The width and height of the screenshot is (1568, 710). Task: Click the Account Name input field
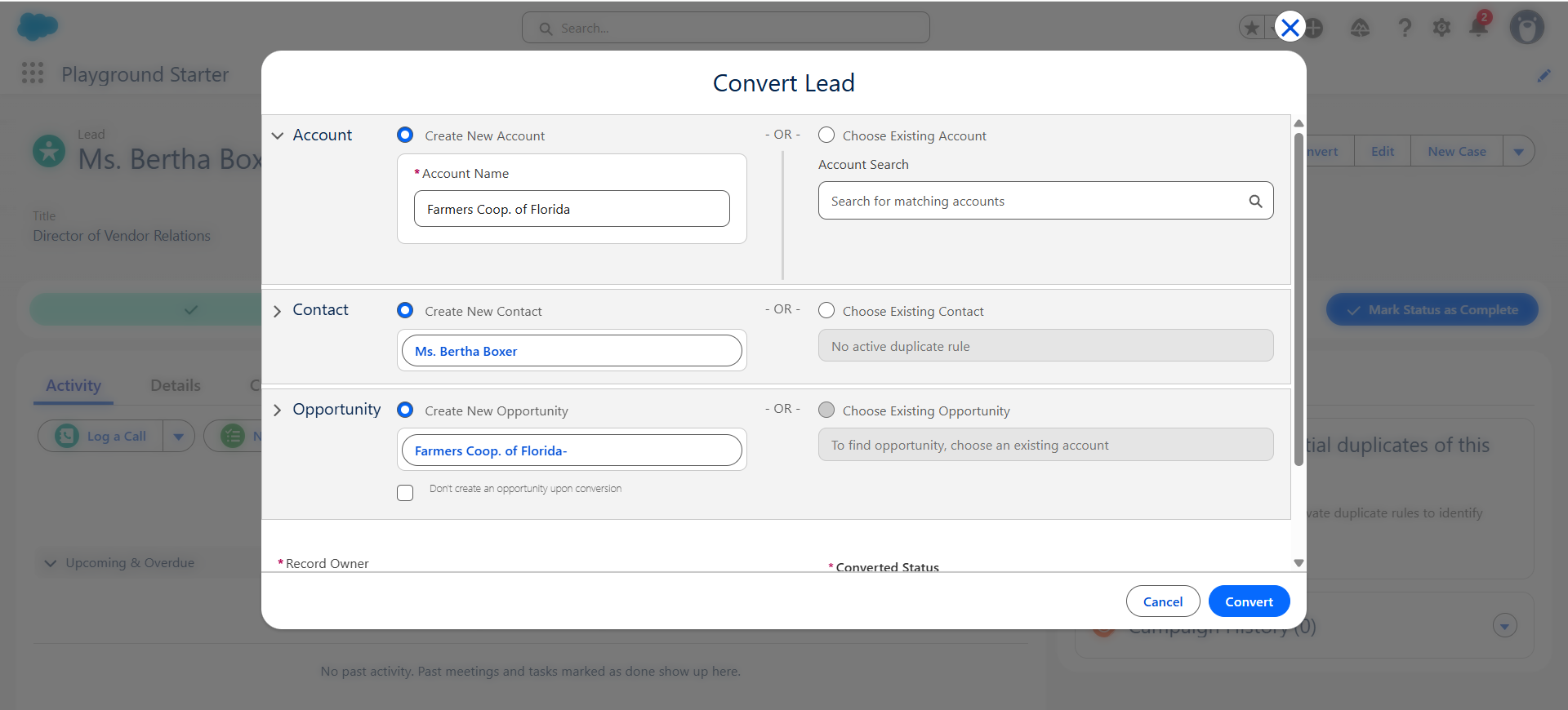(x=572, y=209)
